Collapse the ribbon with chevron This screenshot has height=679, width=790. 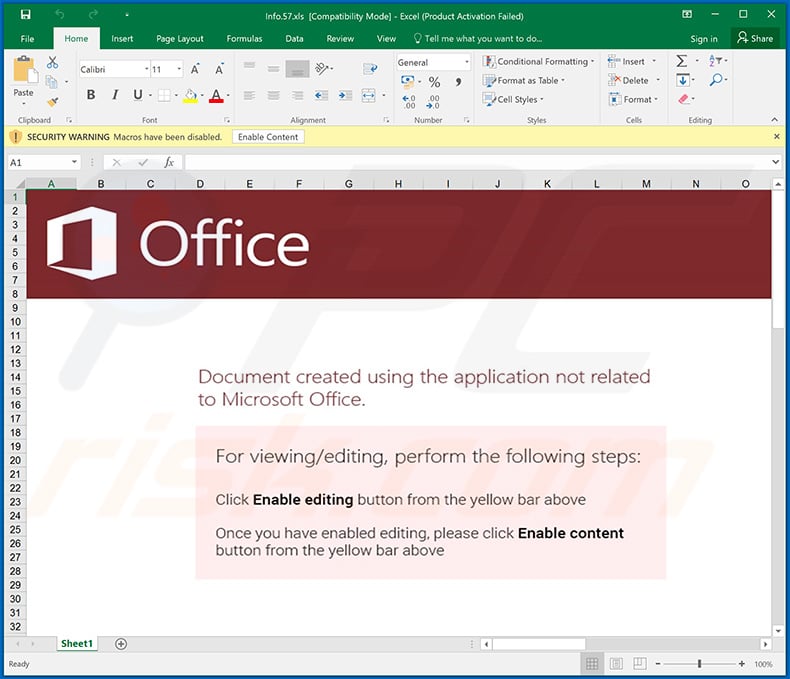click(x=774, y=120)
